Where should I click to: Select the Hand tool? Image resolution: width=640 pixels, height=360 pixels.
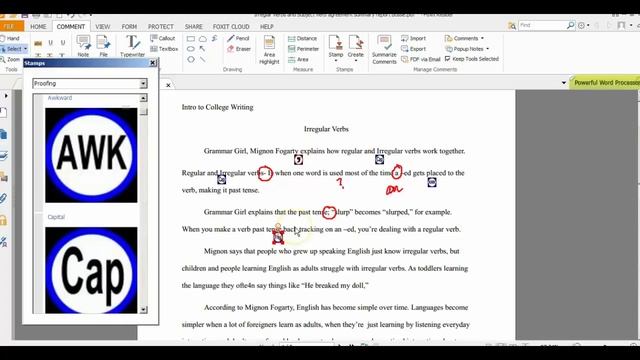click(x=10, y=38)
